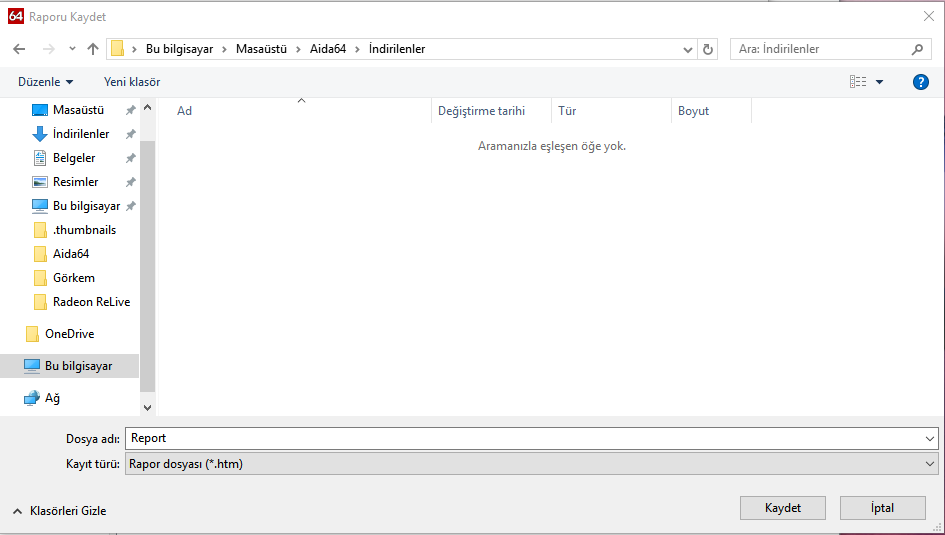The height and width of the screenshot is (535, 945).
Task: Click the Belgeler document icon
Action: pyautogui.click(x=40, y=158)
